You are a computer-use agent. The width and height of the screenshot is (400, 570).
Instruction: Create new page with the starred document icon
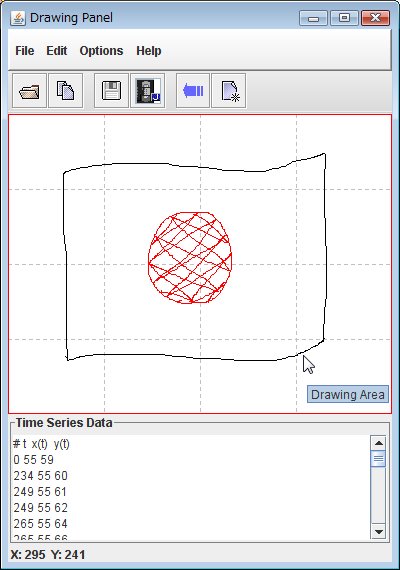click(229, 91)
